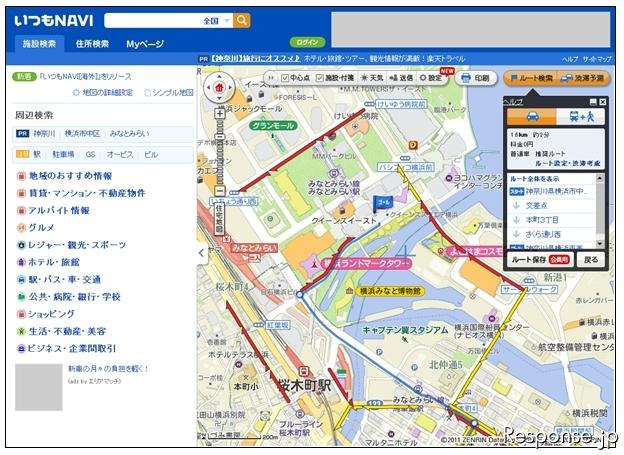
Task: Click the route list scroll down arrow
Action: pos(600,244)
